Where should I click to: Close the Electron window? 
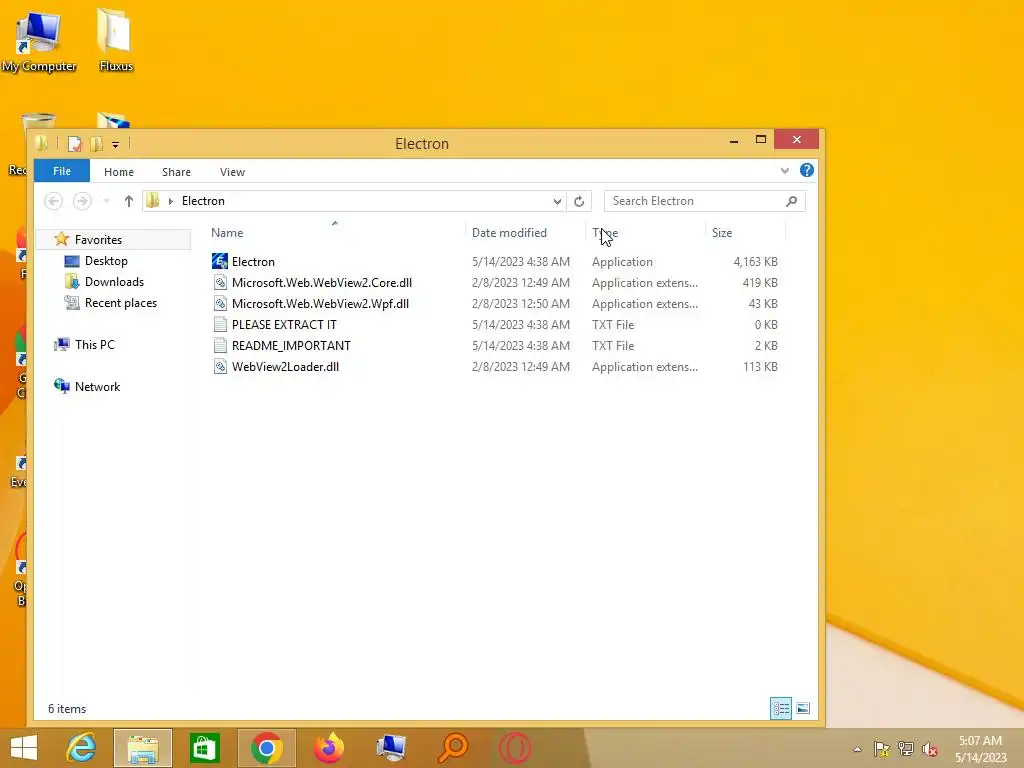pos(796,139)
